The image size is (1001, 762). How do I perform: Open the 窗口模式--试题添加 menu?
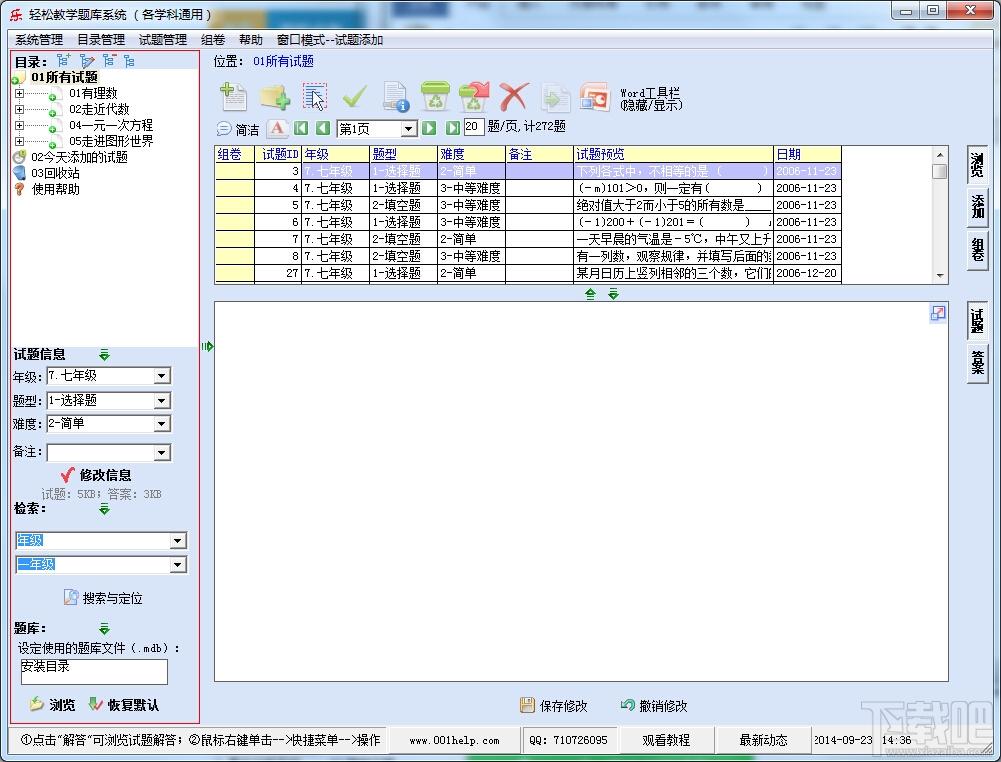click(x=329, y=40)
